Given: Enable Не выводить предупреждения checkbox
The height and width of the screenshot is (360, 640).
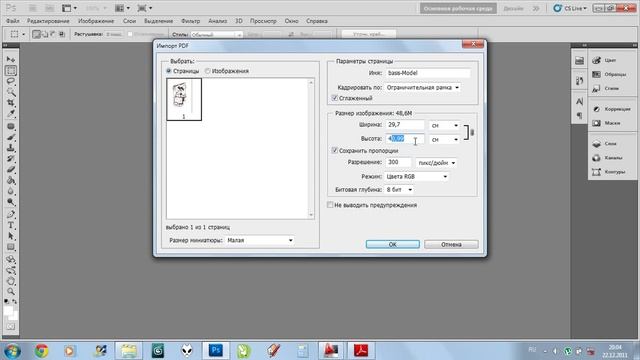Looking at the screenshot, I should click(x=330, y=205).
